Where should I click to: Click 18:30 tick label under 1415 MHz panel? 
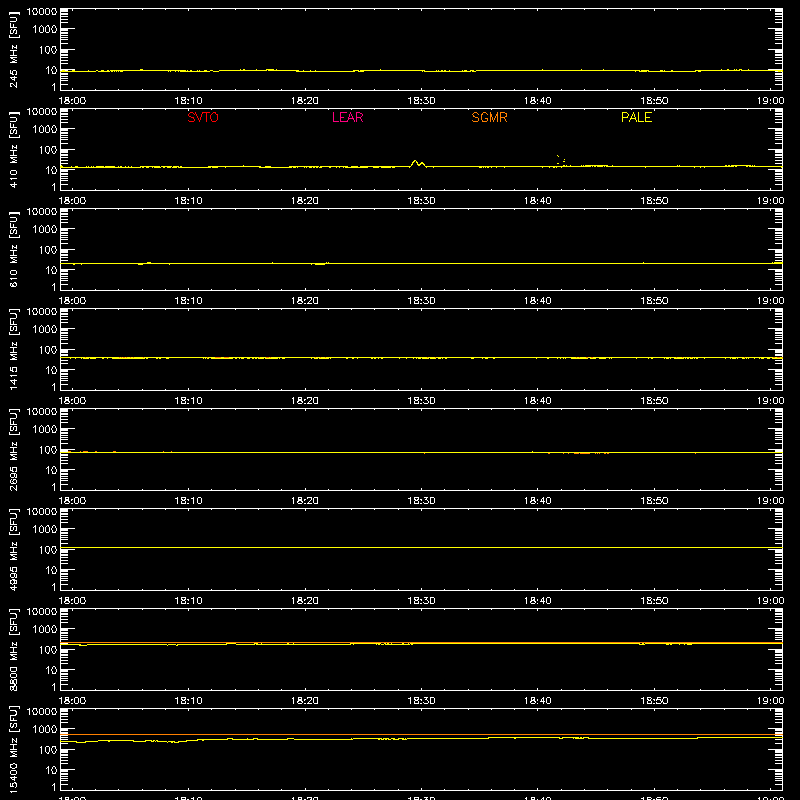[421, 401]
